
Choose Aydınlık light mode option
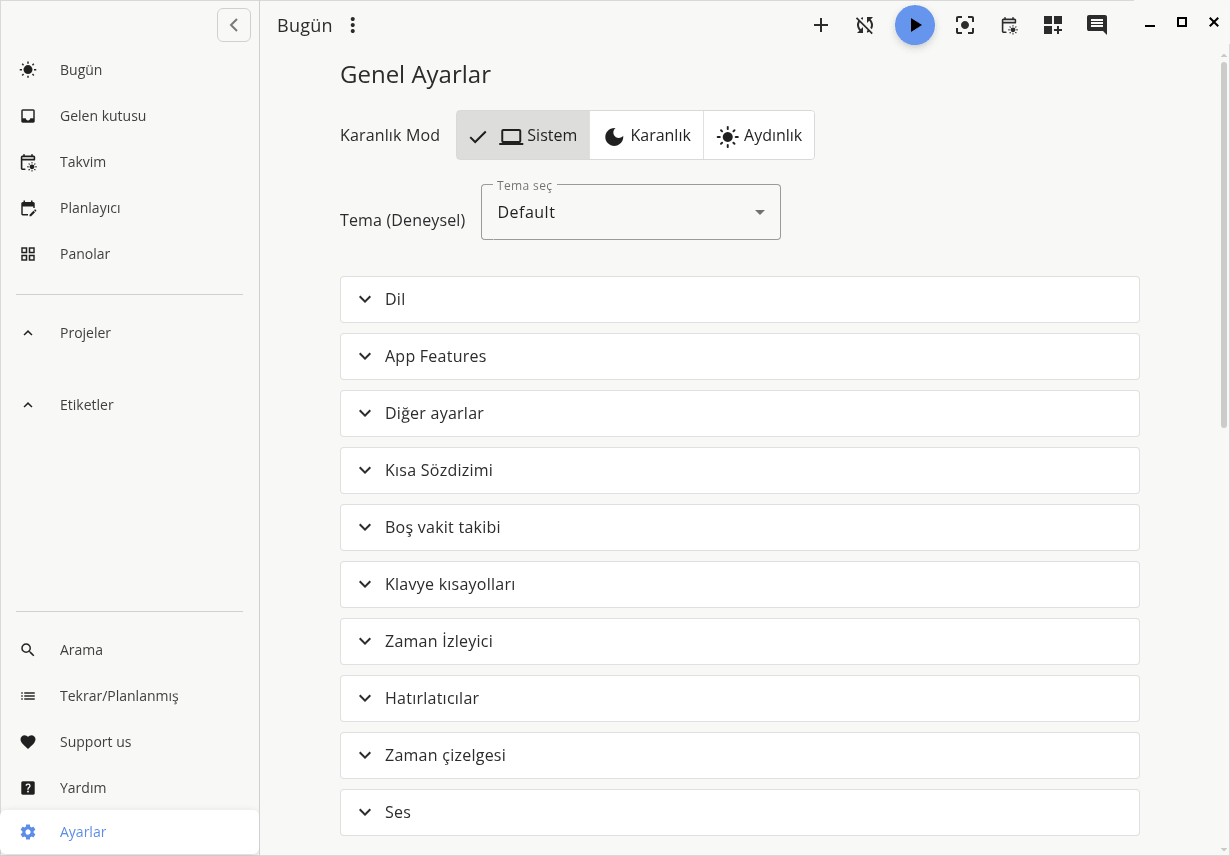[759, 136]
